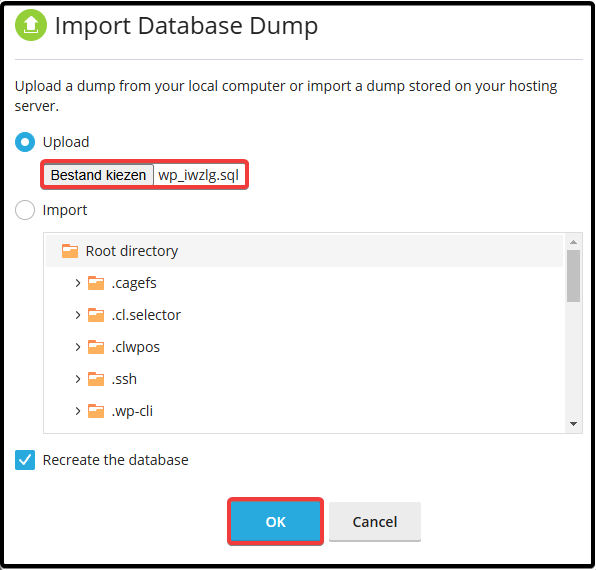Expand the .ssh folder chevron
The image size is (596, 570).
point(78,379)
